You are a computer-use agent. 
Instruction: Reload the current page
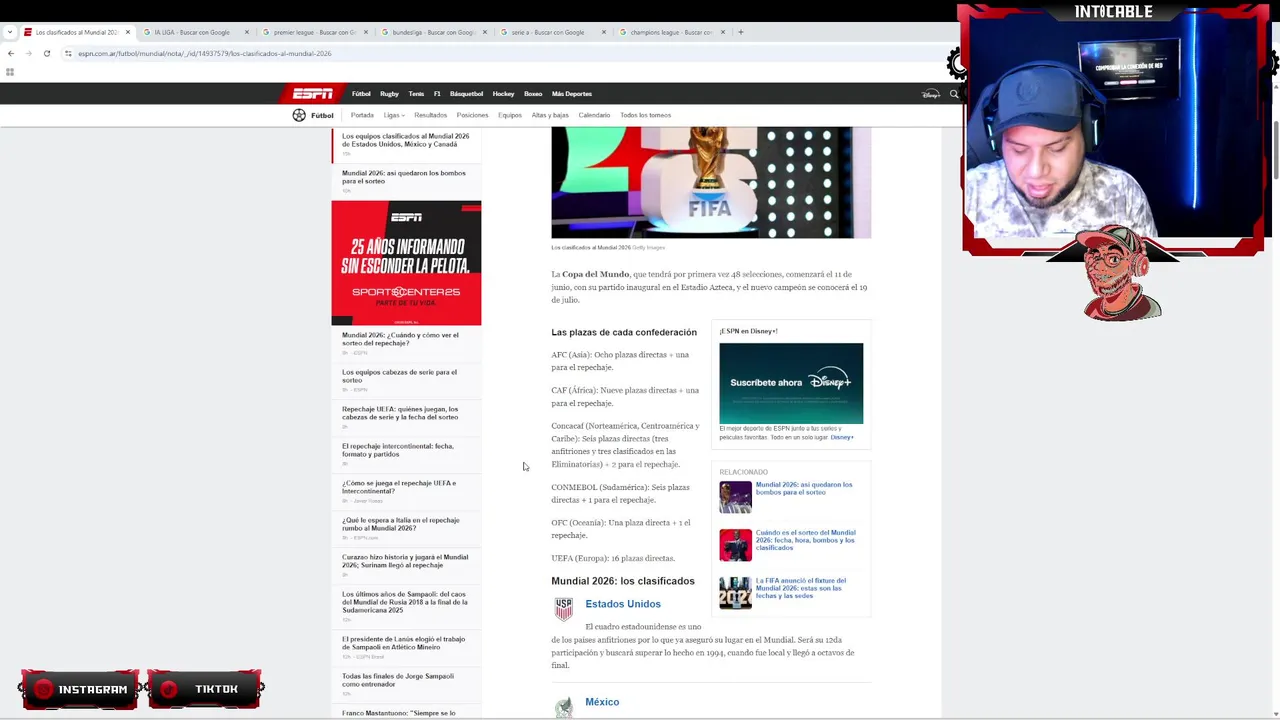coord(46,53)
